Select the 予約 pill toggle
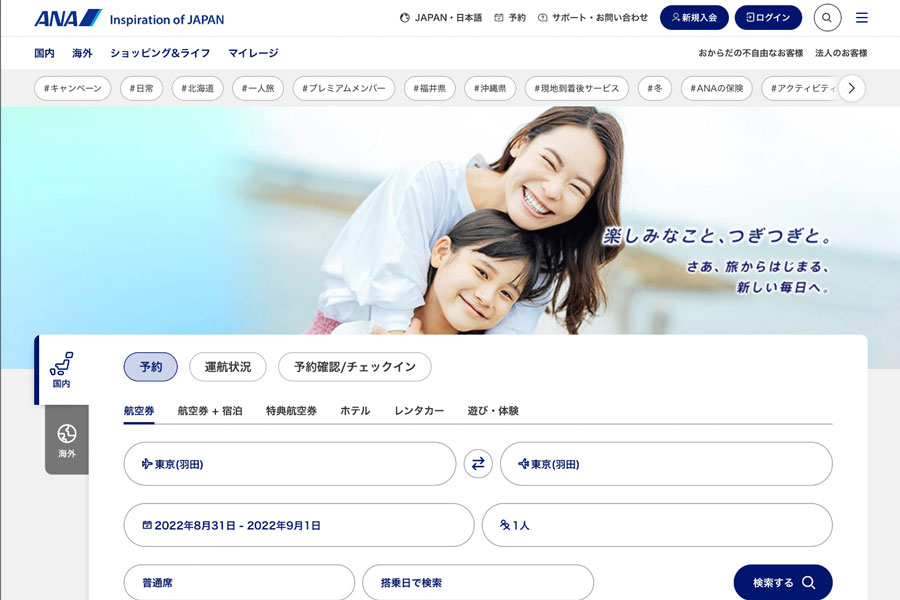 click(x=150, y=366)
